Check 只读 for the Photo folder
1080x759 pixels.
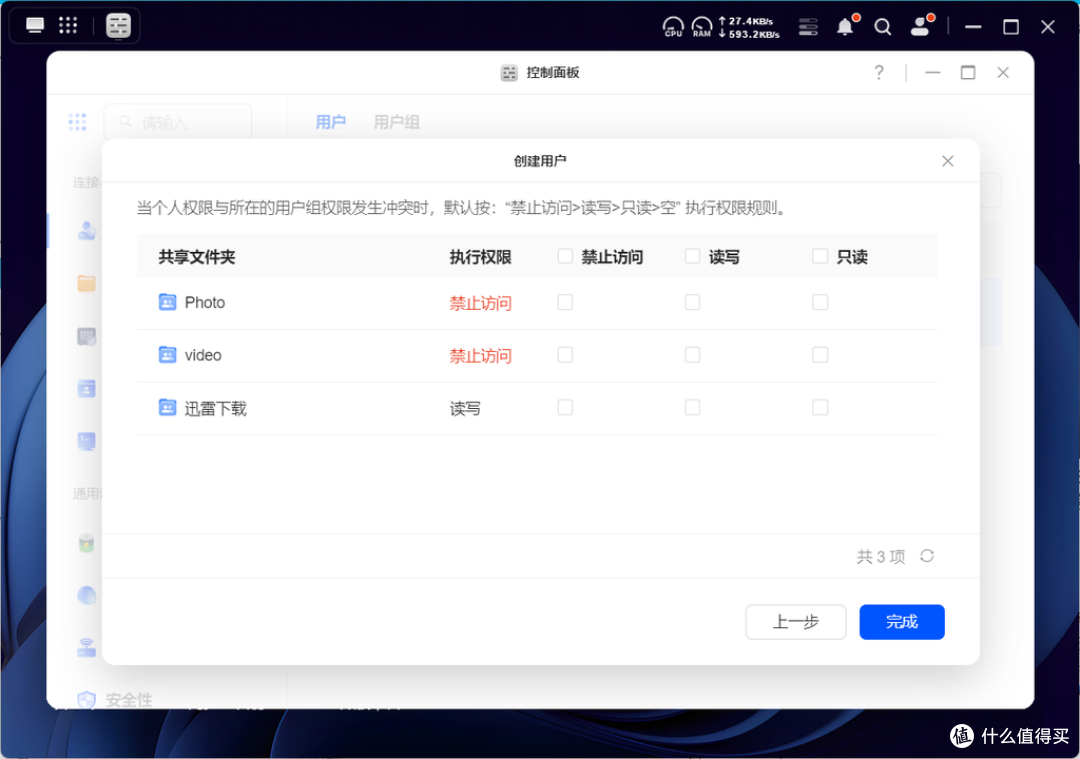(820, 302)
